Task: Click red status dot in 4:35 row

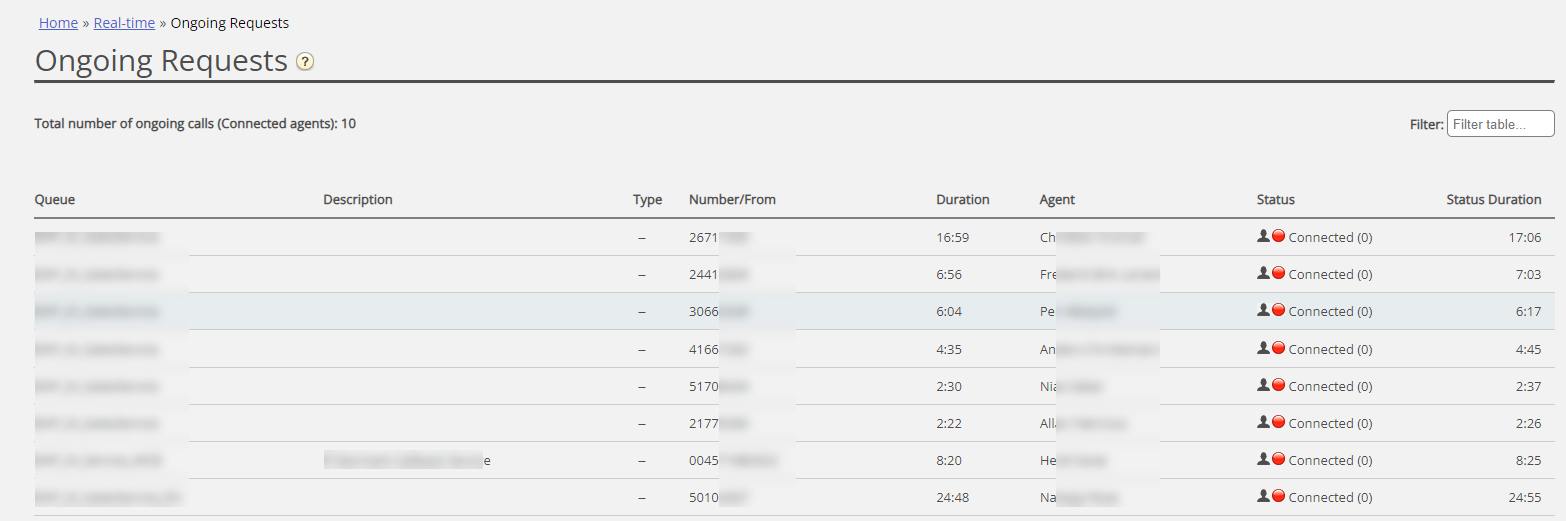Action: 1278,348
